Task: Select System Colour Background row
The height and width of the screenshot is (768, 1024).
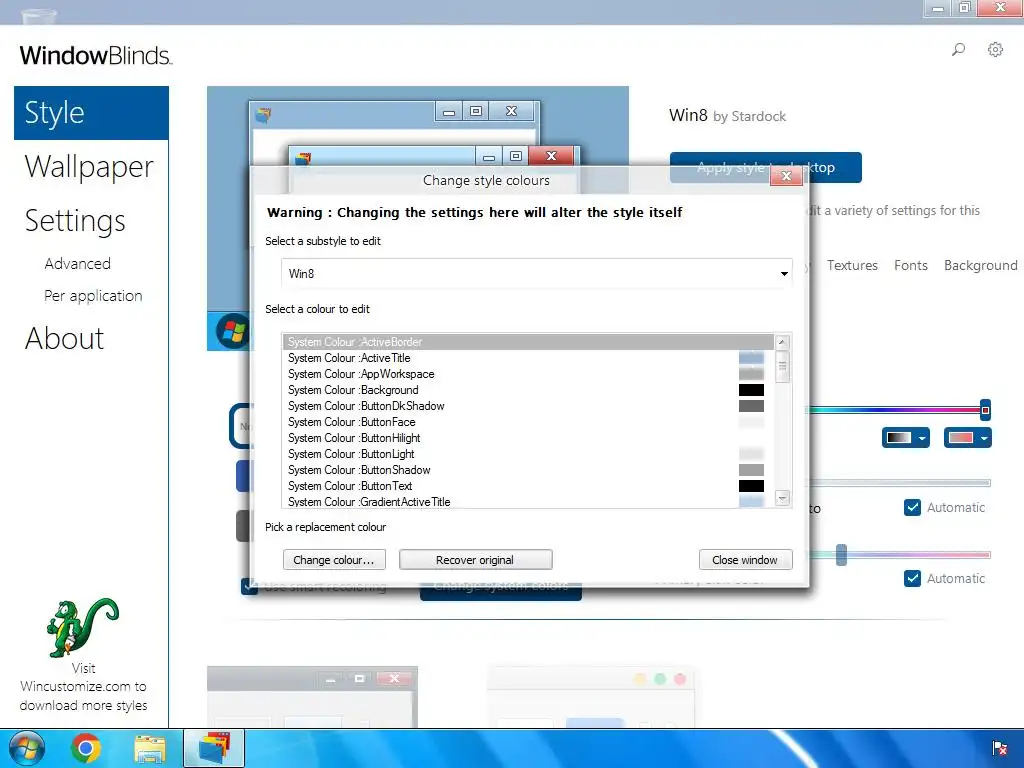Action: pyautogui.click(x=528, y=390)
